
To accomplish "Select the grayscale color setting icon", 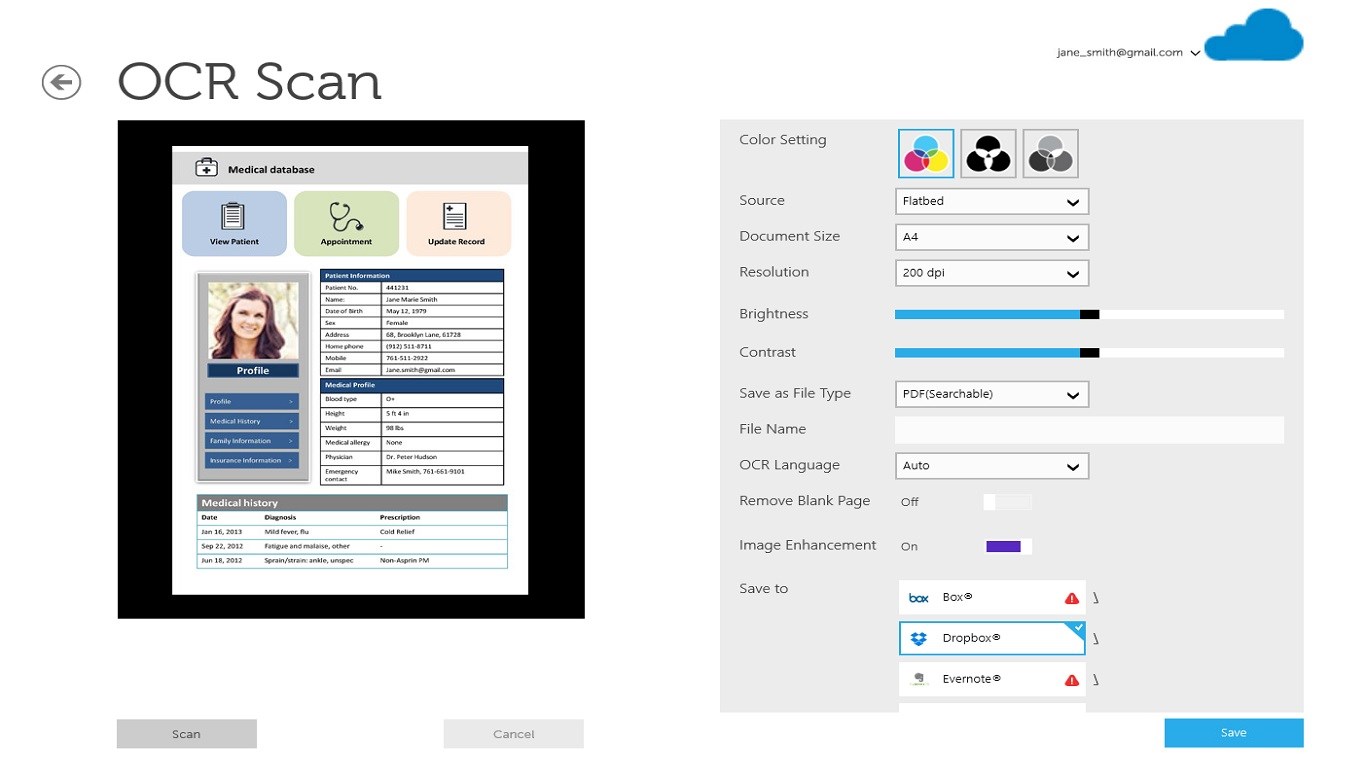I will coord(1050,154).
